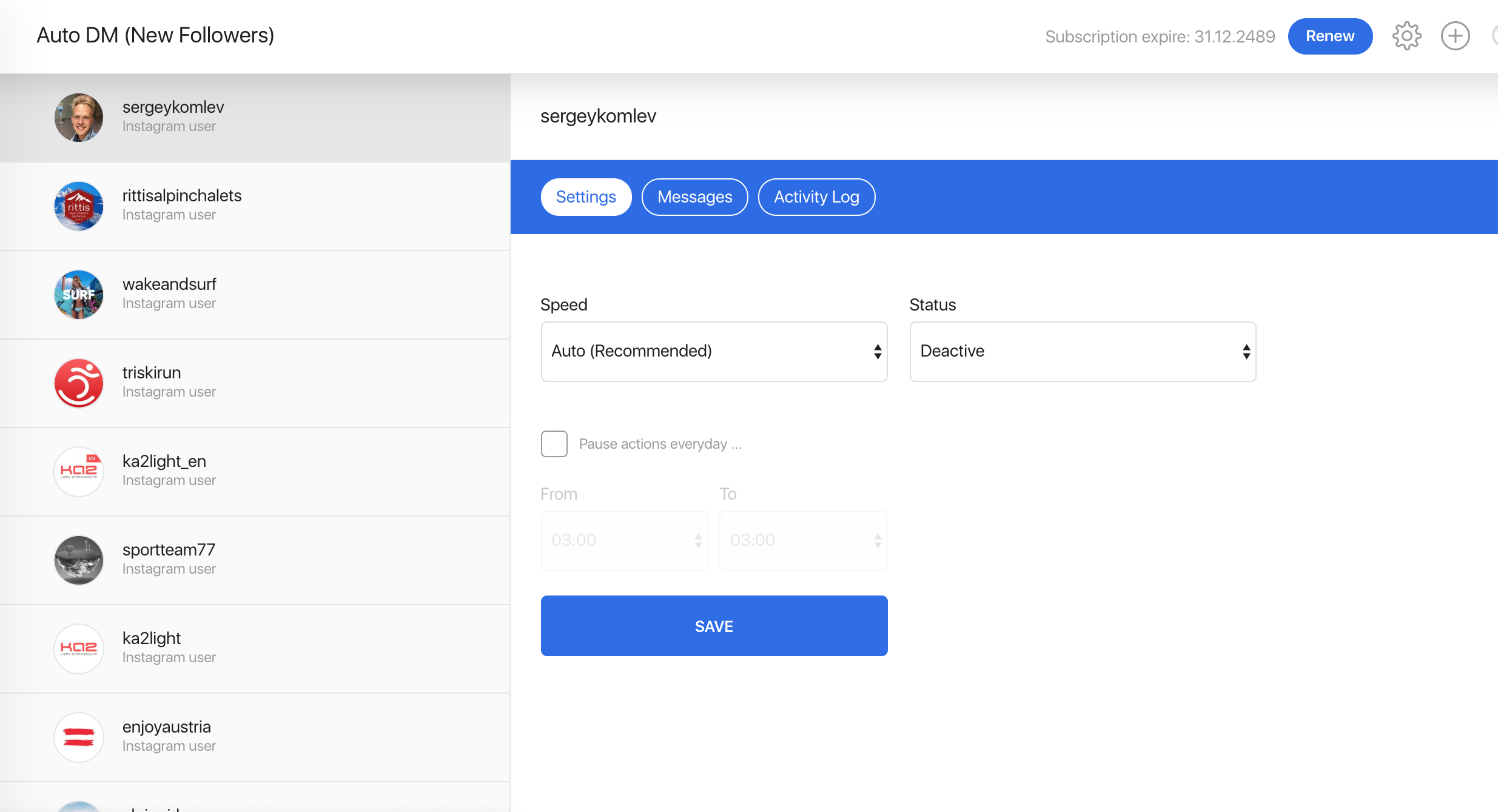Select rittisalpinchalets account avatar

point(79,206)
